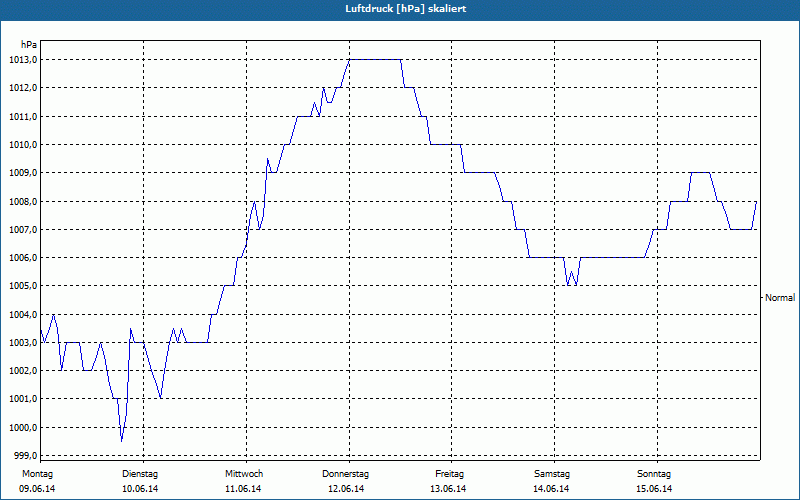
Task: Select the 'hPa' unit label
Action: pyautogui.click(x=29, y=45)
